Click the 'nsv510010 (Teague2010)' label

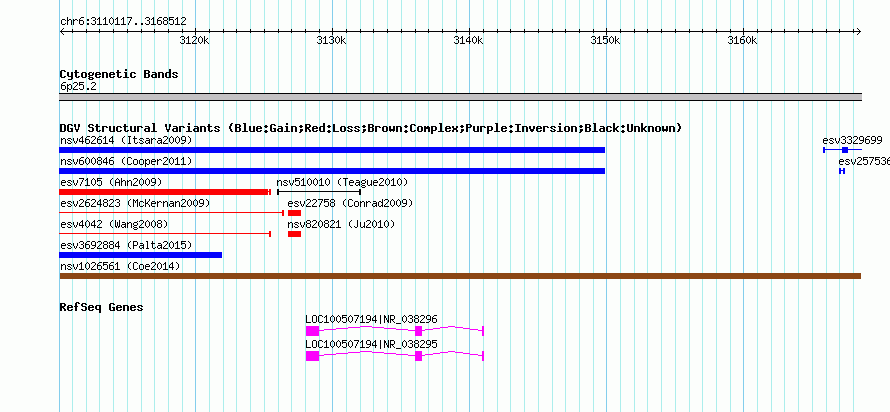[342, 182]
